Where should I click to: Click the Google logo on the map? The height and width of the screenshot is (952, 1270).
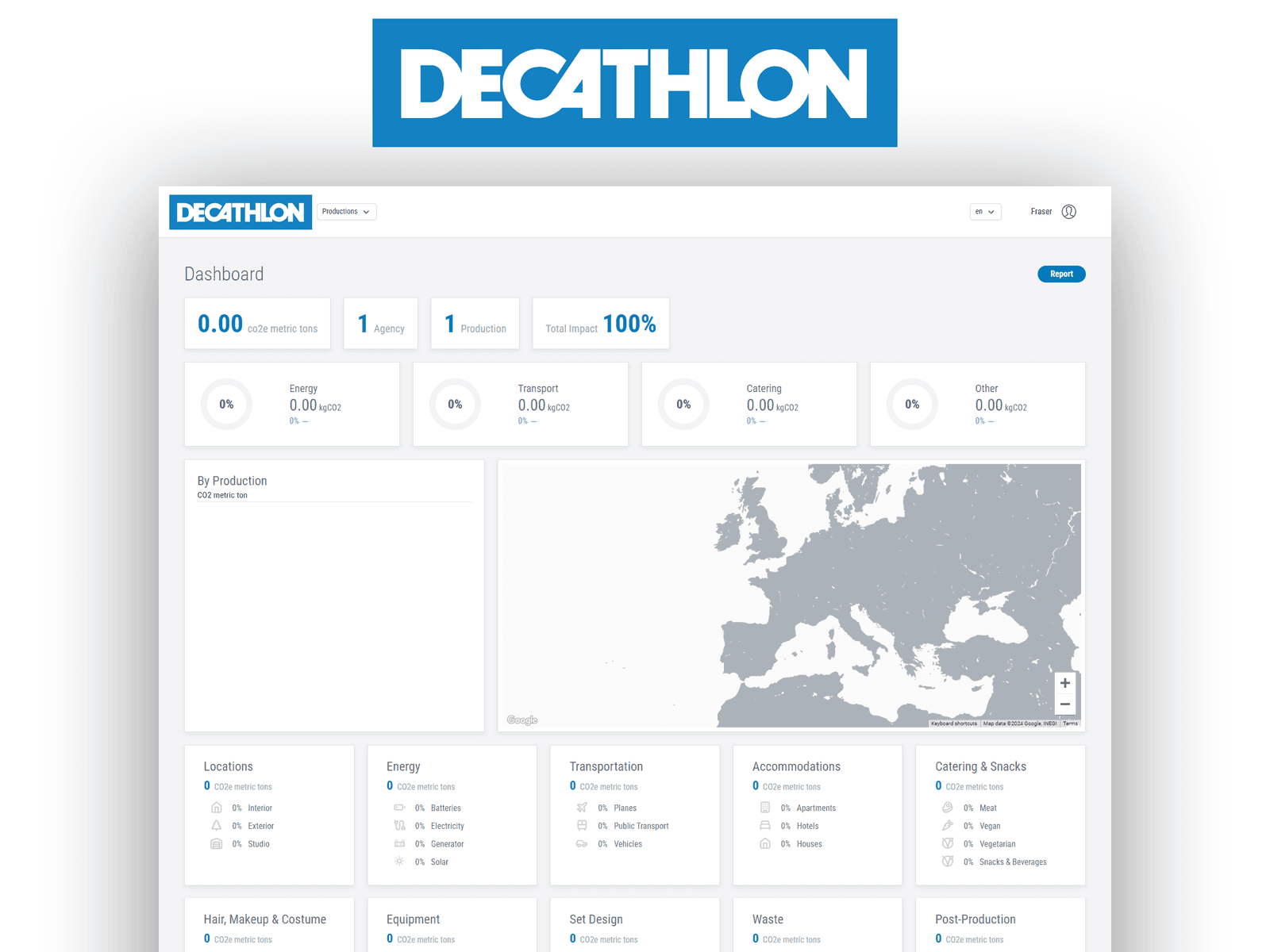pos(522,720)
